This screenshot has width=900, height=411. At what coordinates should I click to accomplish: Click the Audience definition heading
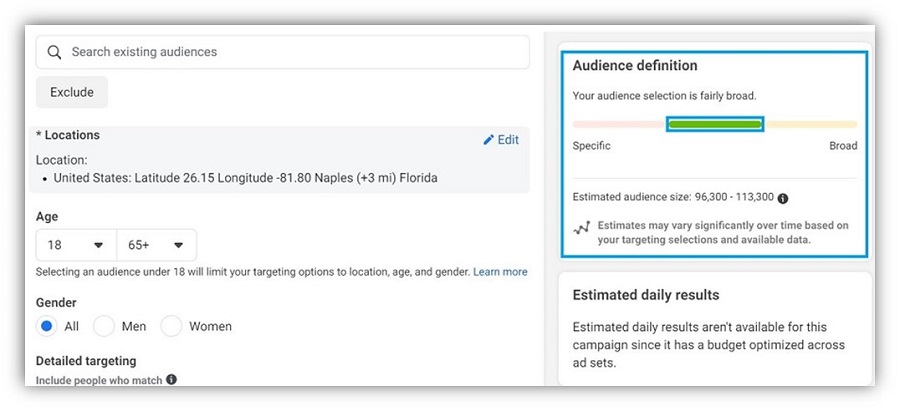click(635, 65)
